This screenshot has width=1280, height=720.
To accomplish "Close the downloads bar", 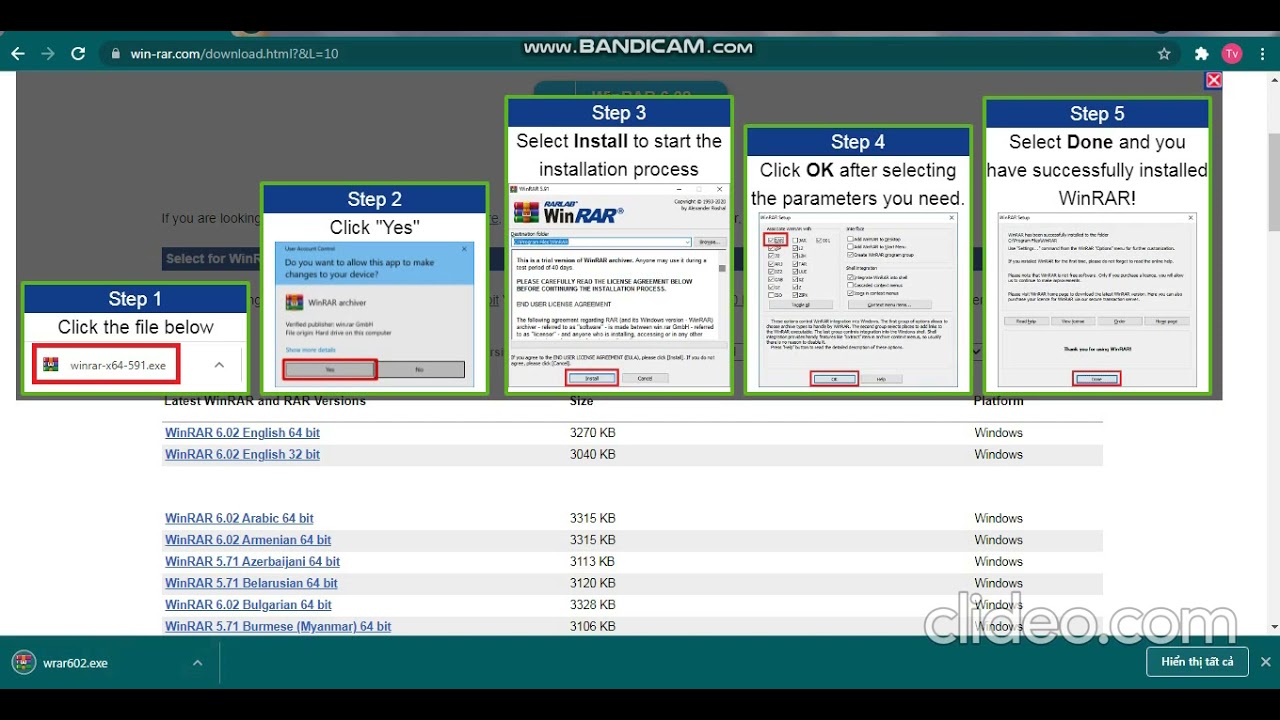I will pyautogui.click(x=1265, y=662).
